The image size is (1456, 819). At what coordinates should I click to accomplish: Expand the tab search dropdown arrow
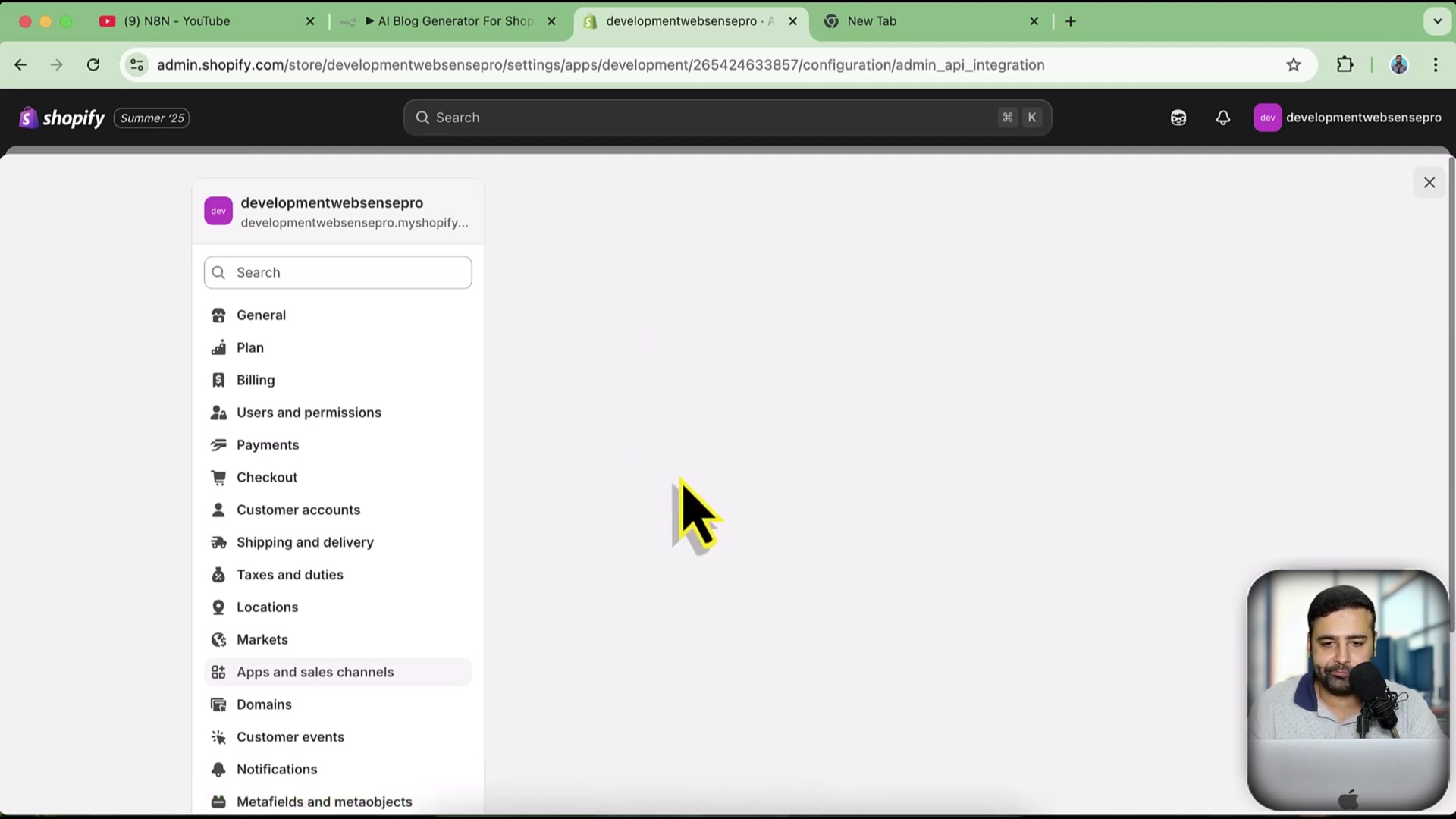(1437, 21)
